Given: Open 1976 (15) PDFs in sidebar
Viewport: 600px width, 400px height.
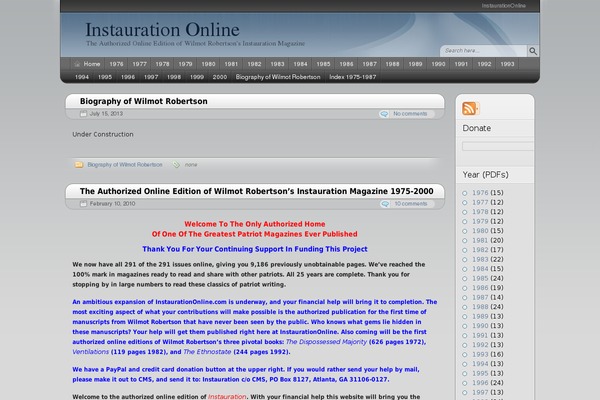Looking at the screenshot, I should pyautogui.click(x=488, y=193).
